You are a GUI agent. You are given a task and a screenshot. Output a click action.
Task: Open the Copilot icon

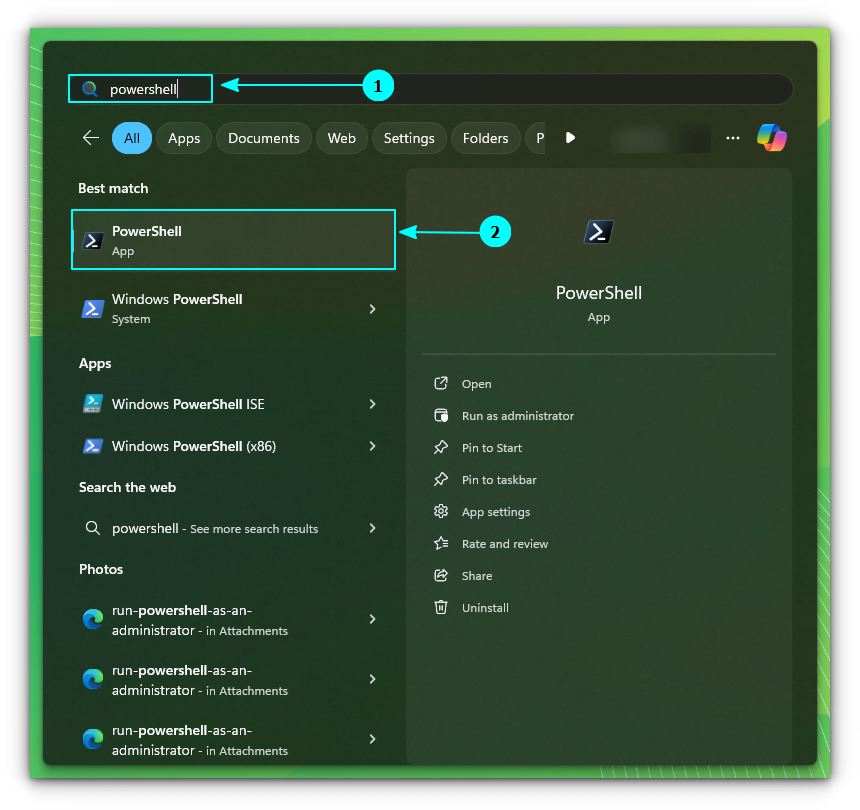coord(772,138)
